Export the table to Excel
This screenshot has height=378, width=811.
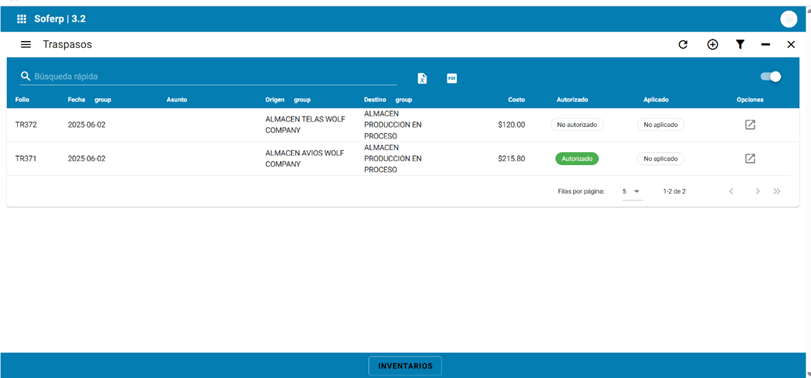pyautogui.click(x=423, y=79)
